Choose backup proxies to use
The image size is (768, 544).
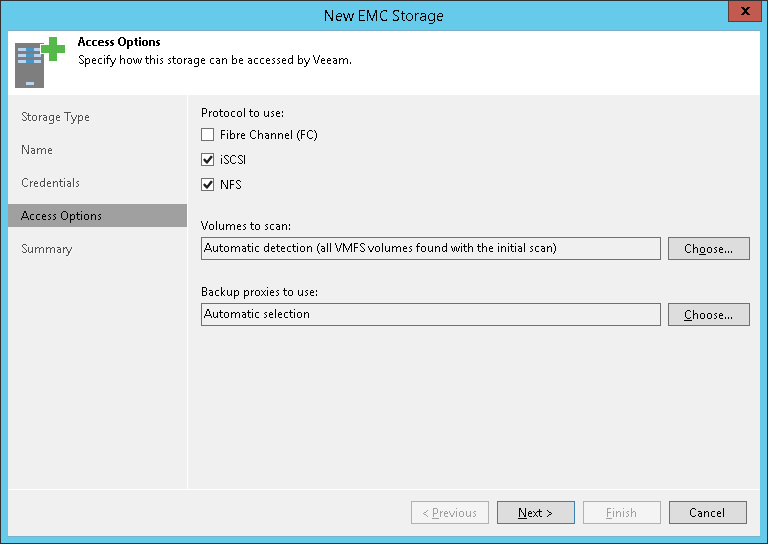tap(708, 315)
